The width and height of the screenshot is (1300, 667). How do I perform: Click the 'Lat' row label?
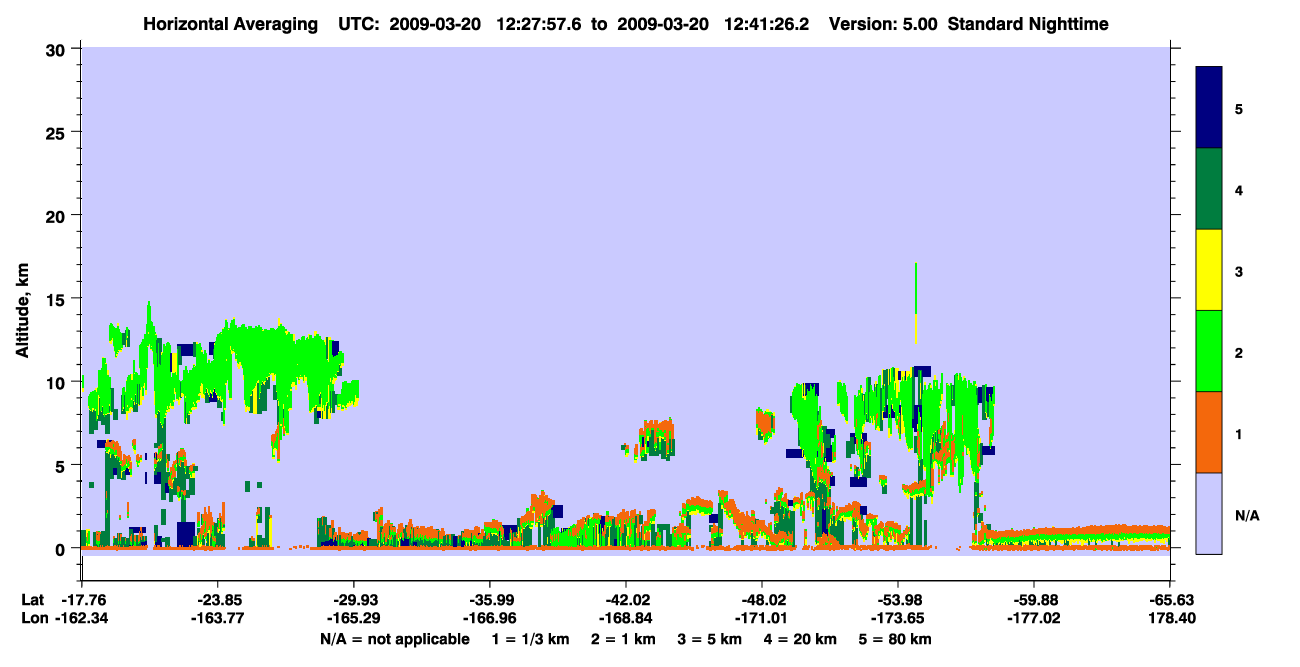coord(31,600)
